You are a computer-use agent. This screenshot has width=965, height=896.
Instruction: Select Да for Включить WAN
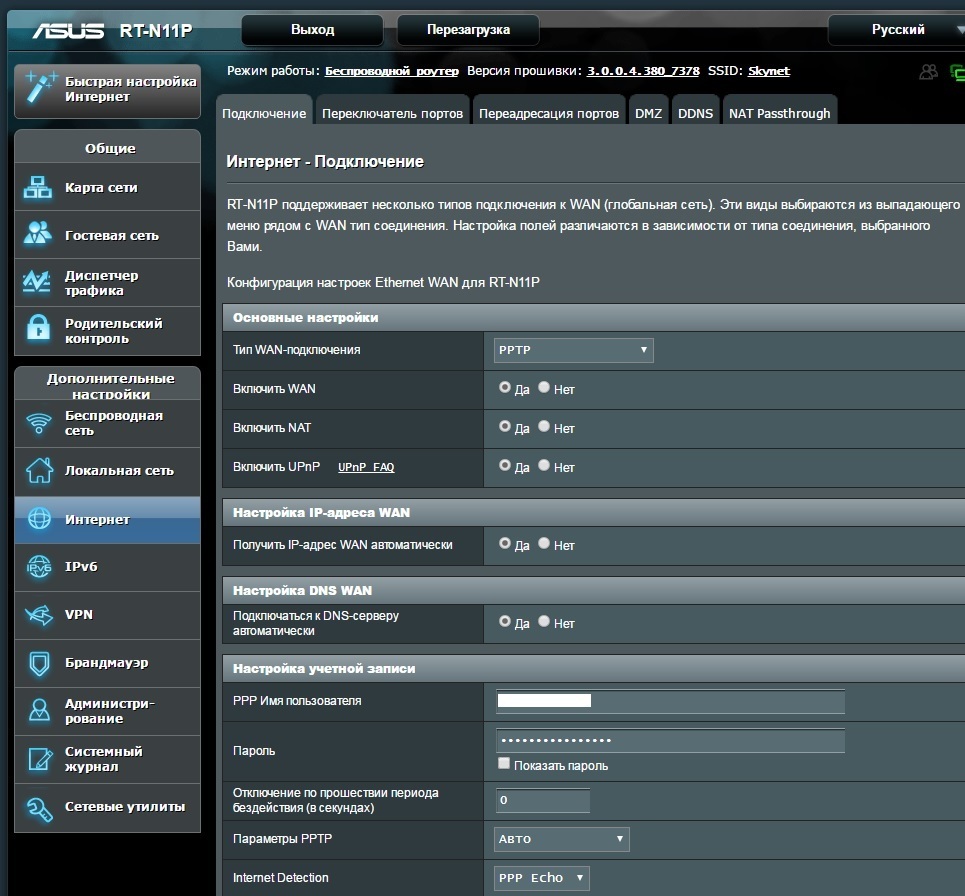click(x=505, y=387)
